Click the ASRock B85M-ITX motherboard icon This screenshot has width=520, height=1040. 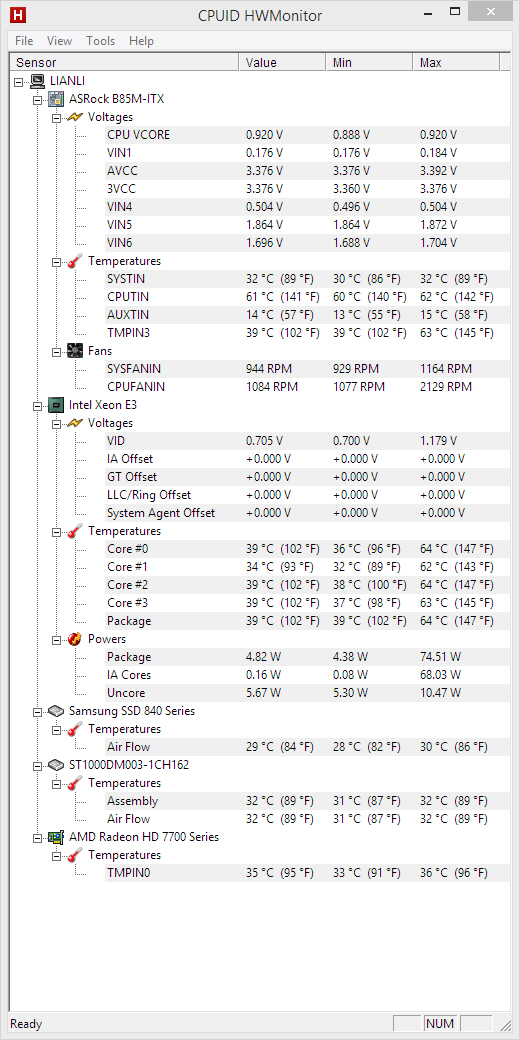click(56, 99)
